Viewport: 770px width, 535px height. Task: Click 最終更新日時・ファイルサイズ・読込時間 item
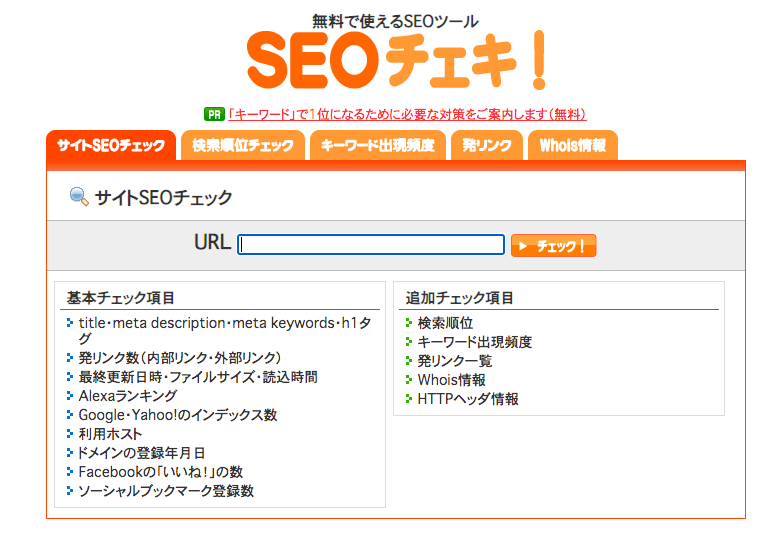pyautogui.click(x=198, y=377)
